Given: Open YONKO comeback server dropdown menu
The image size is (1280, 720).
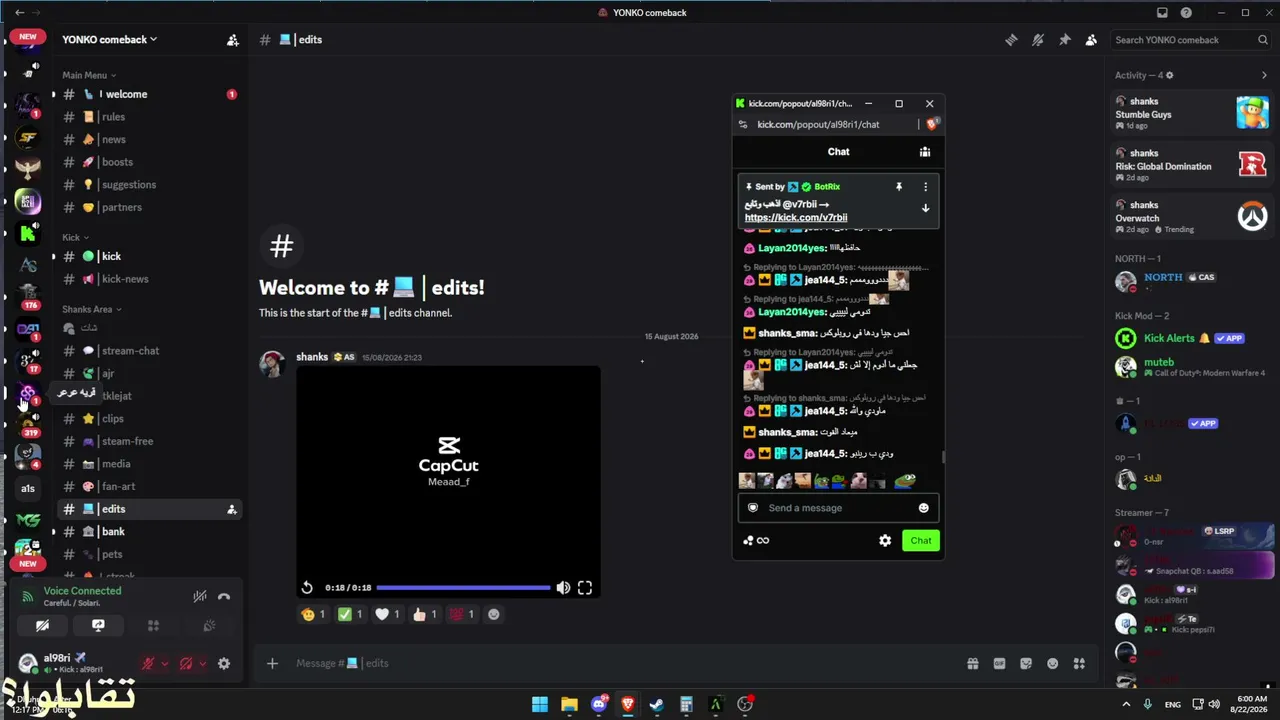Looking at the screenshot, I should click(110, 40).
